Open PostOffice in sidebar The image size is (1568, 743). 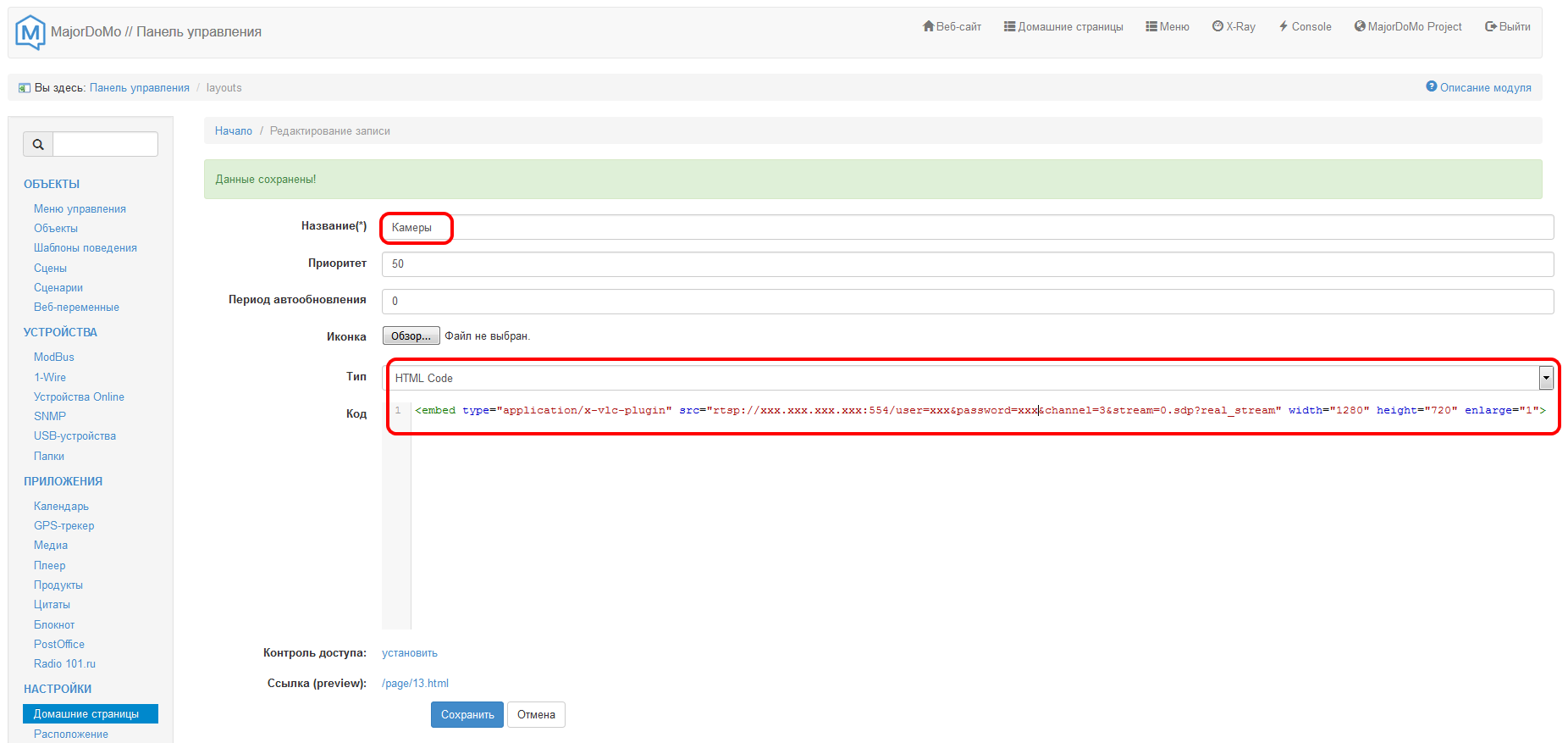click(x=59, y=645)
